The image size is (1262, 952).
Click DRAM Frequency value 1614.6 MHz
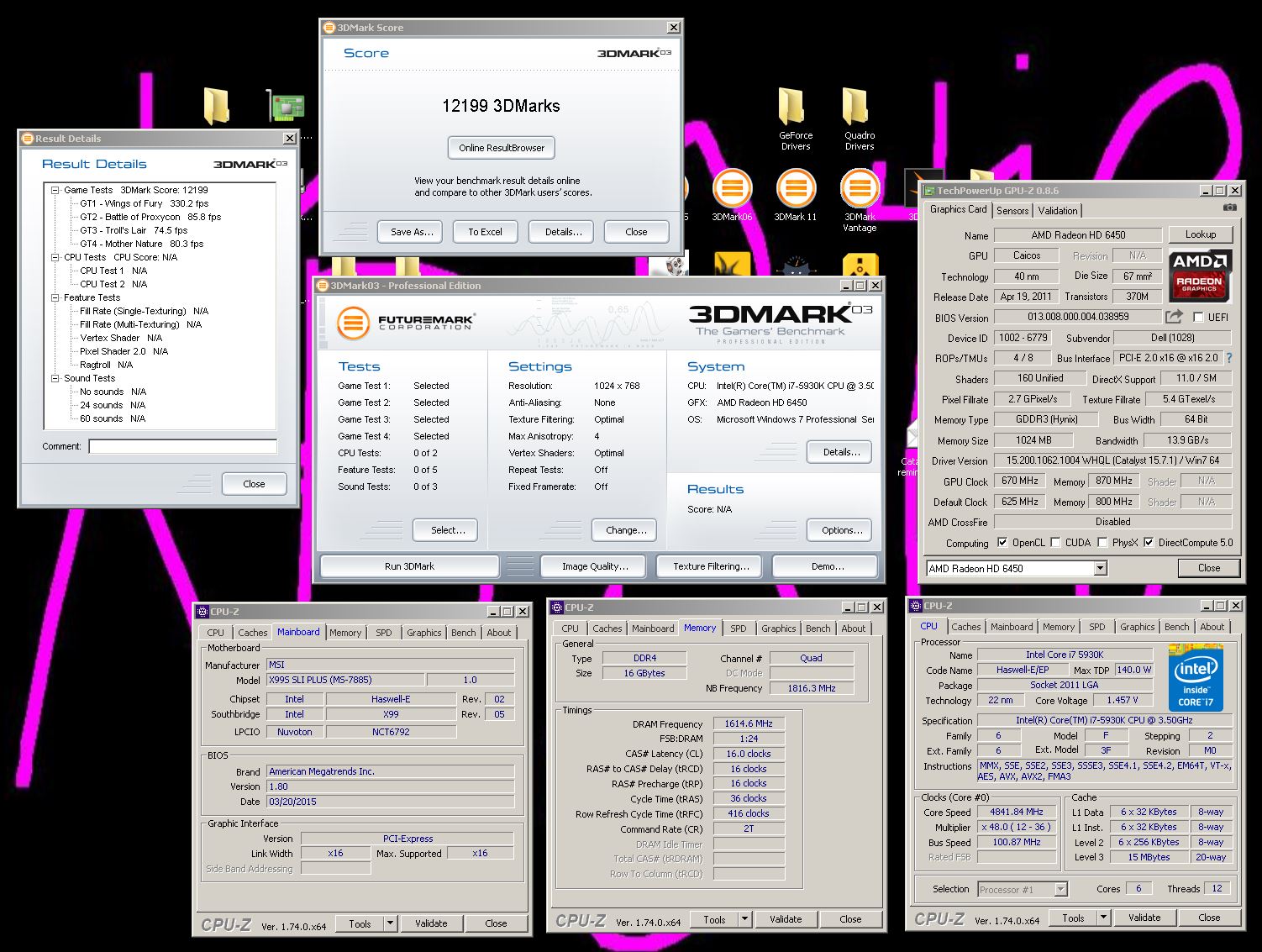pyautogui.click(x=748, y=723)
